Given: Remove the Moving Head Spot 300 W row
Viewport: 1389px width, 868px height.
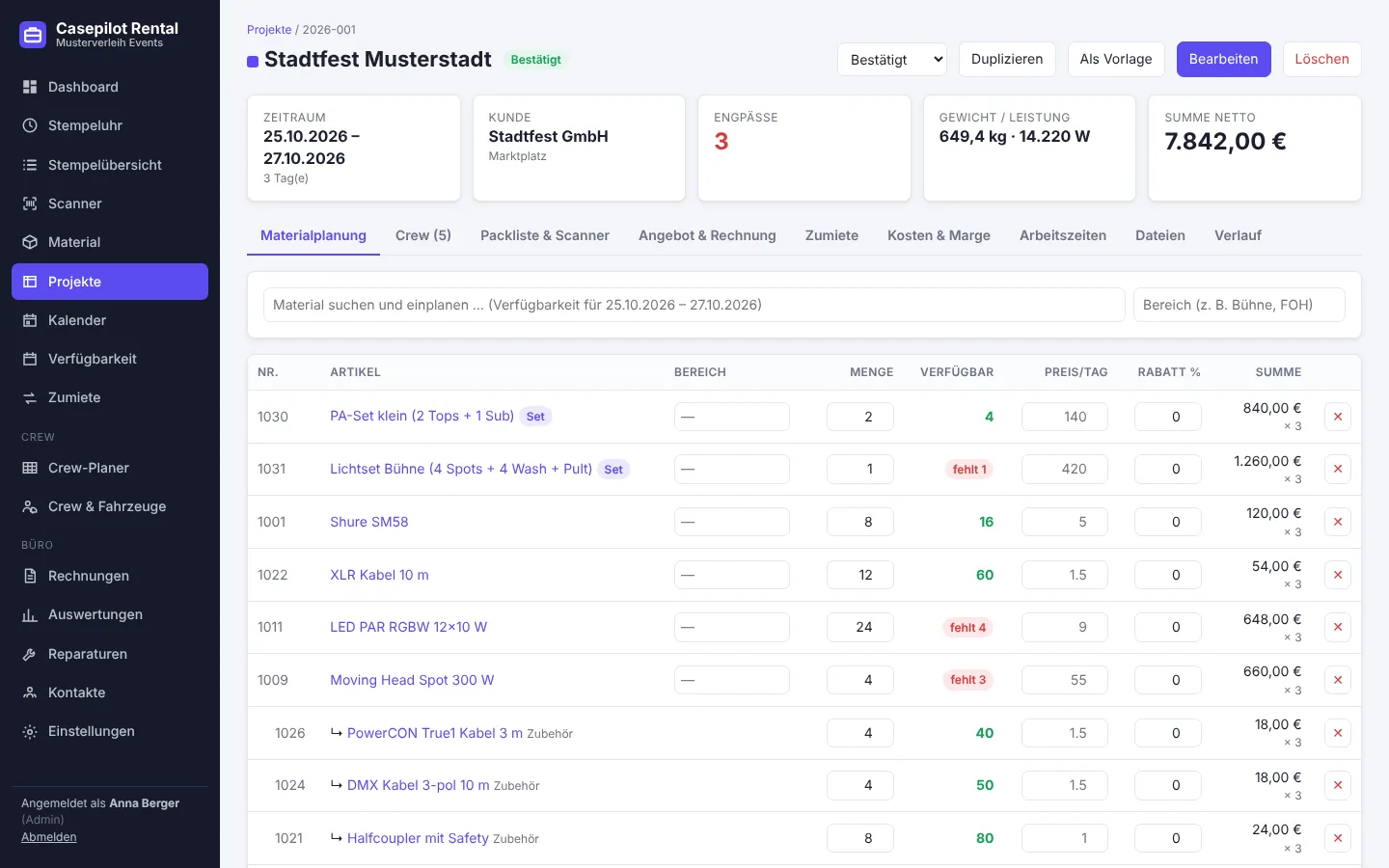Looking at the screenshot, I should point(1338,680).
